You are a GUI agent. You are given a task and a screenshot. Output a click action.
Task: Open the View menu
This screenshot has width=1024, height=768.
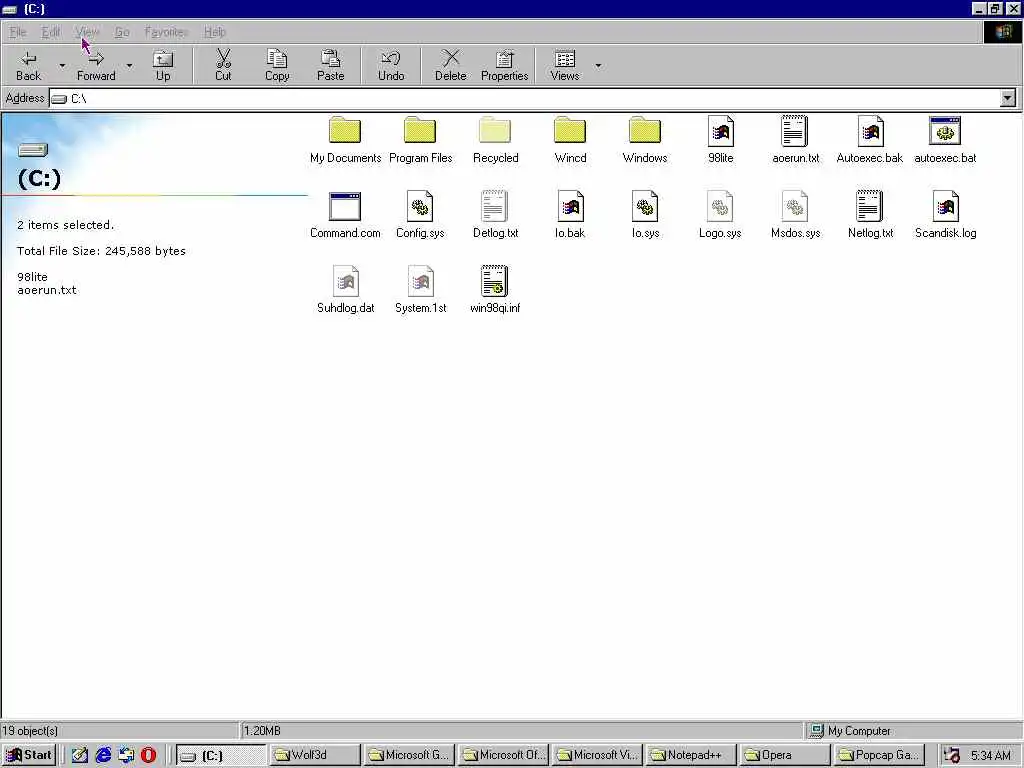(87, 32)
